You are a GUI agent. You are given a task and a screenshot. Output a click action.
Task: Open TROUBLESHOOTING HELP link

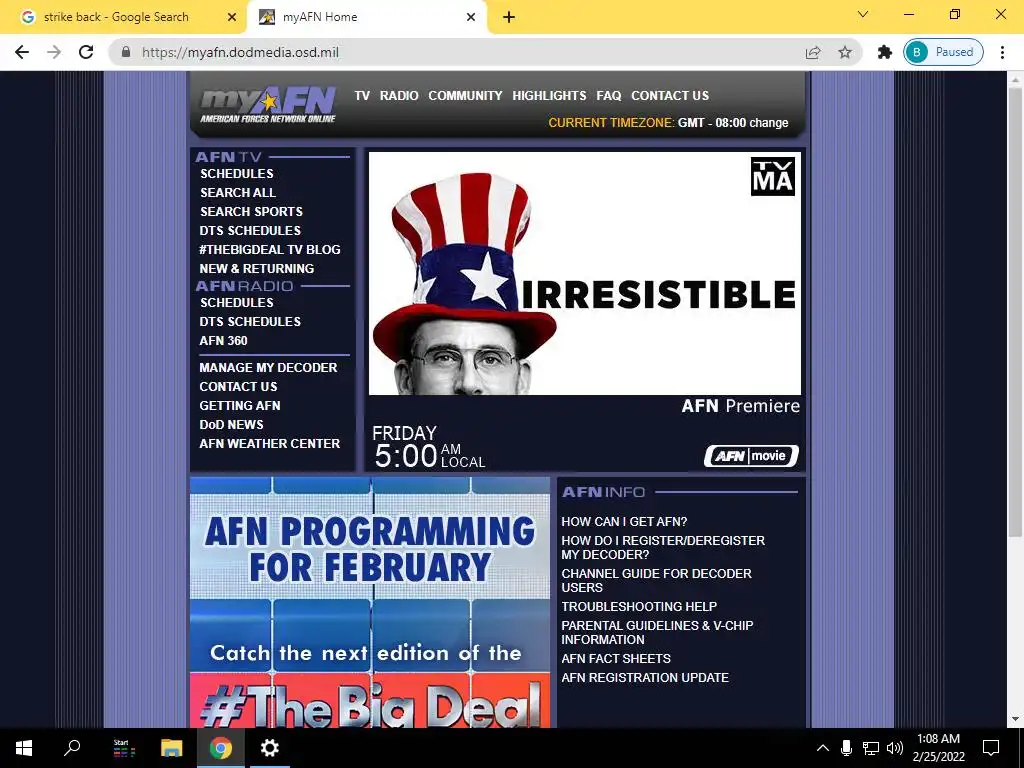coord(639,607)
